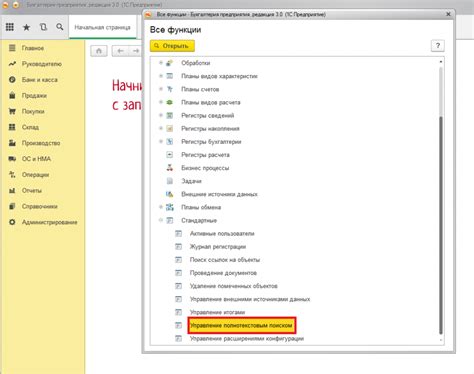
Task: Open the Справочники section
Action: (x=39, y=206)
